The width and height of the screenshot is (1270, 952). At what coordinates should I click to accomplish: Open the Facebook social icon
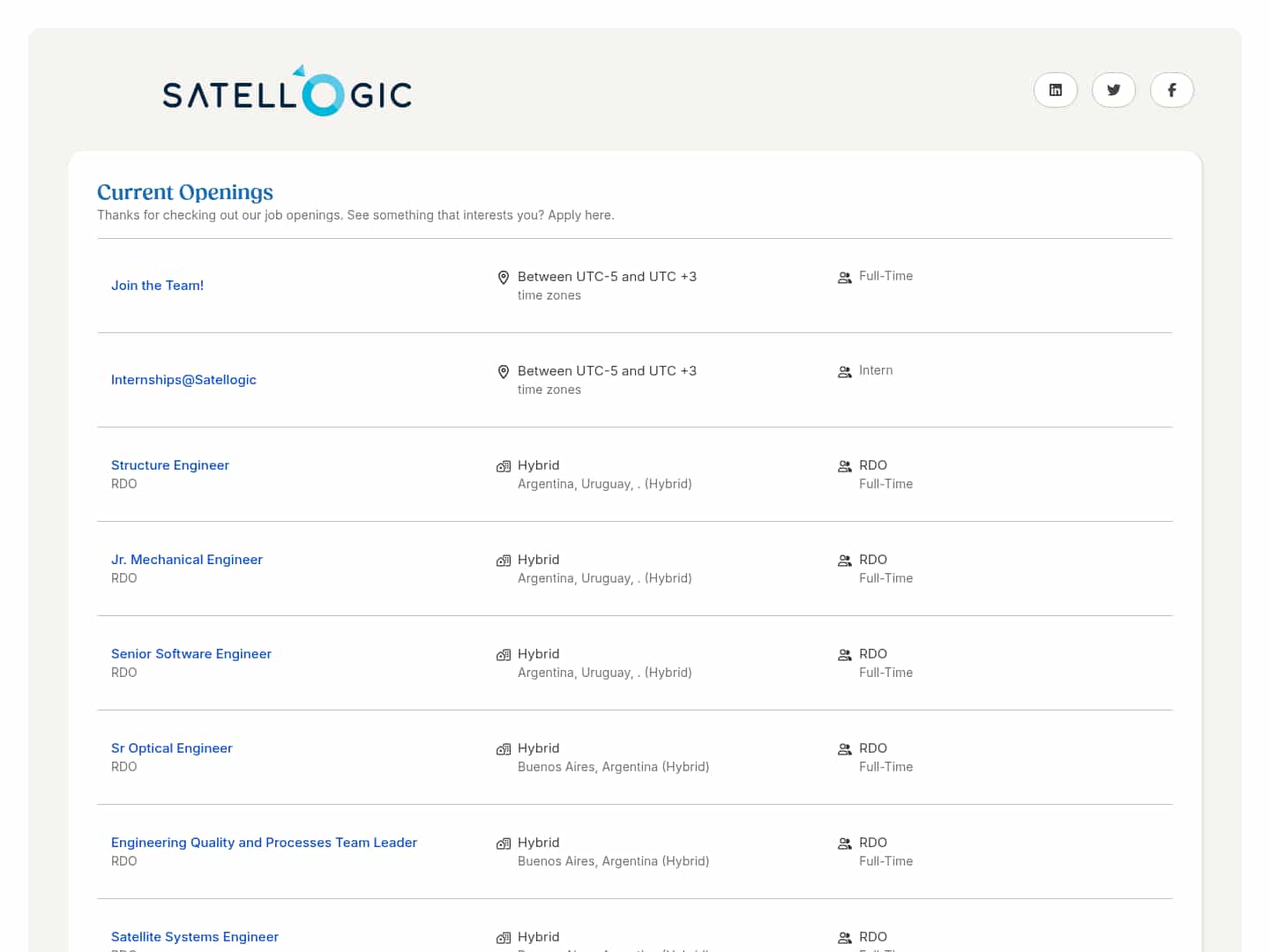[1171, 90]
